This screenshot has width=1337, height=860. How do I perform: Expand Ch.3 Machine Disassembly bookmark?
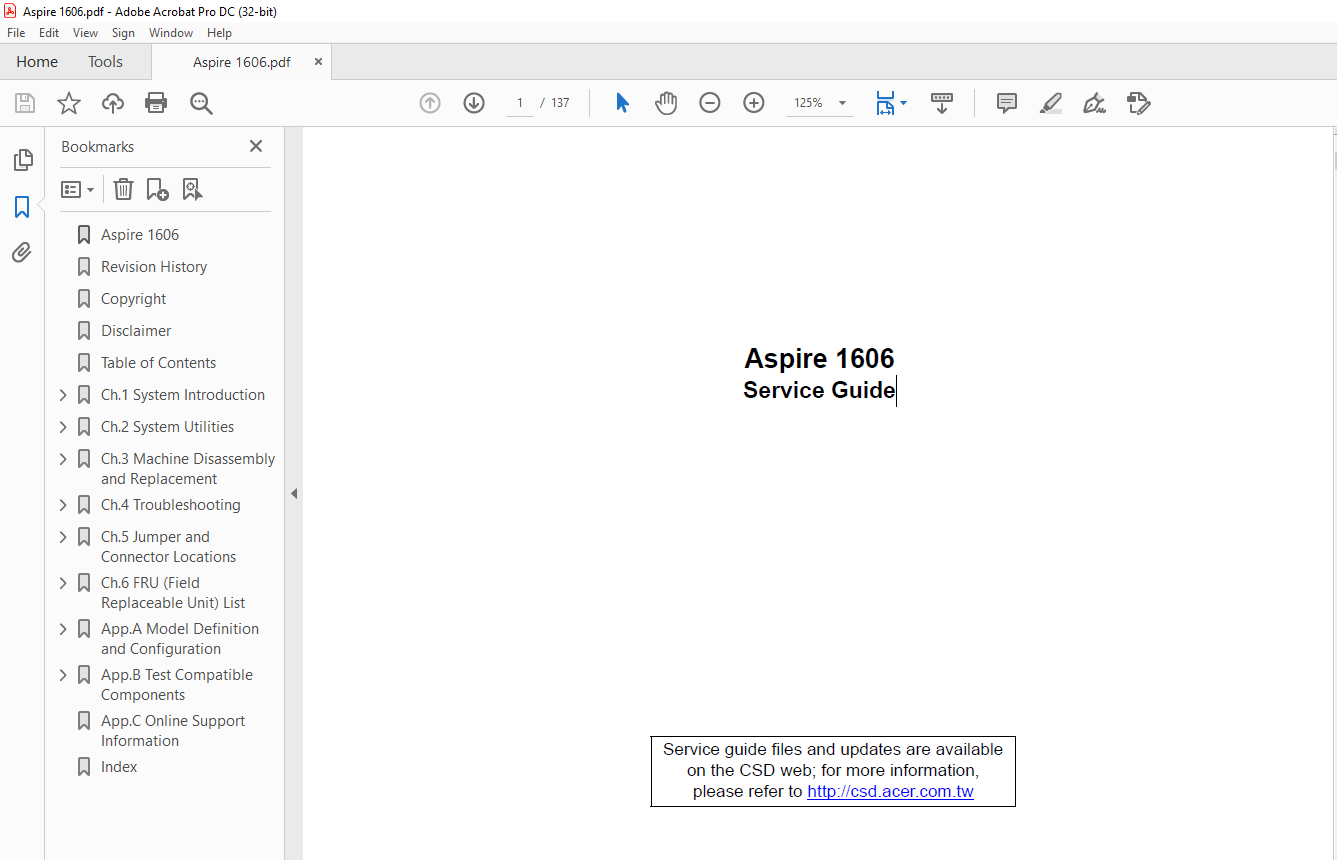[63, 459]
